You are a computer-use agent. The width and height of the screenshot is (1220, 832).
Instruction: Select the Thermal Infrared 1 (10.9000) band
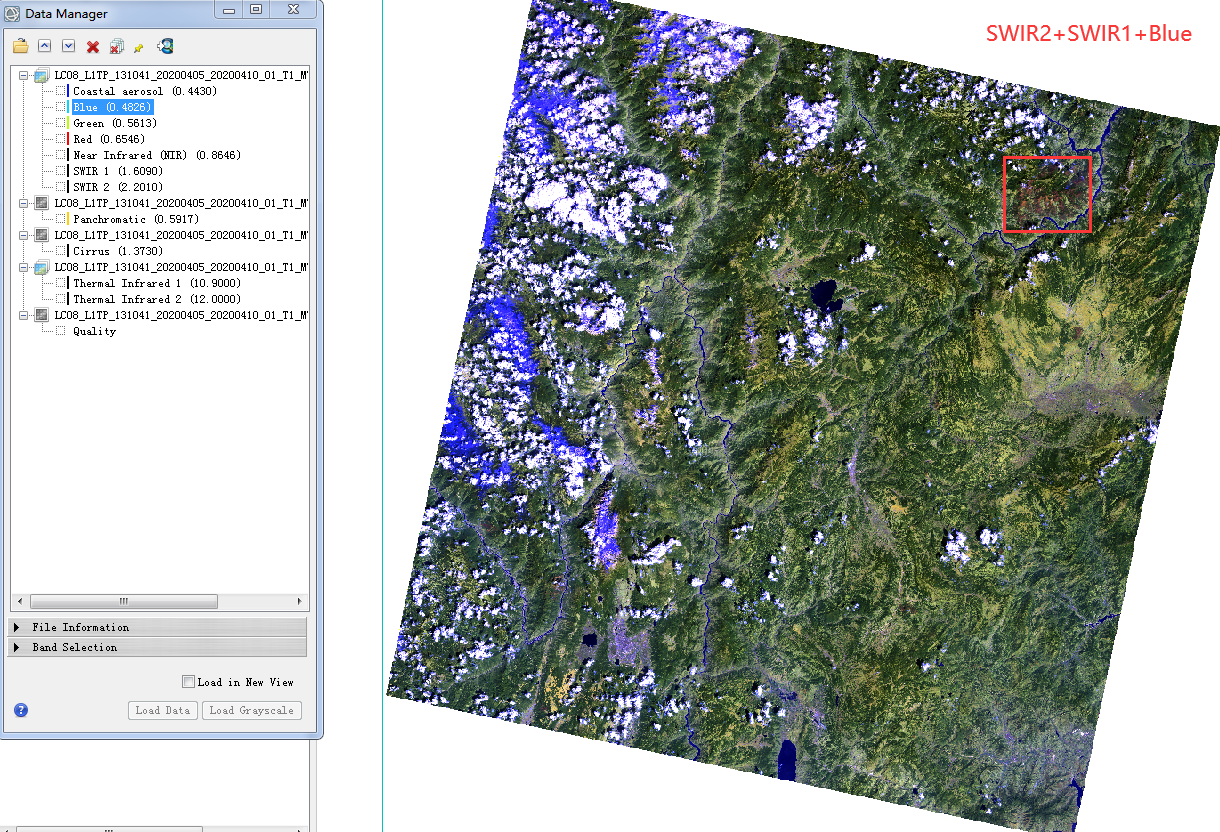[157, 283]
